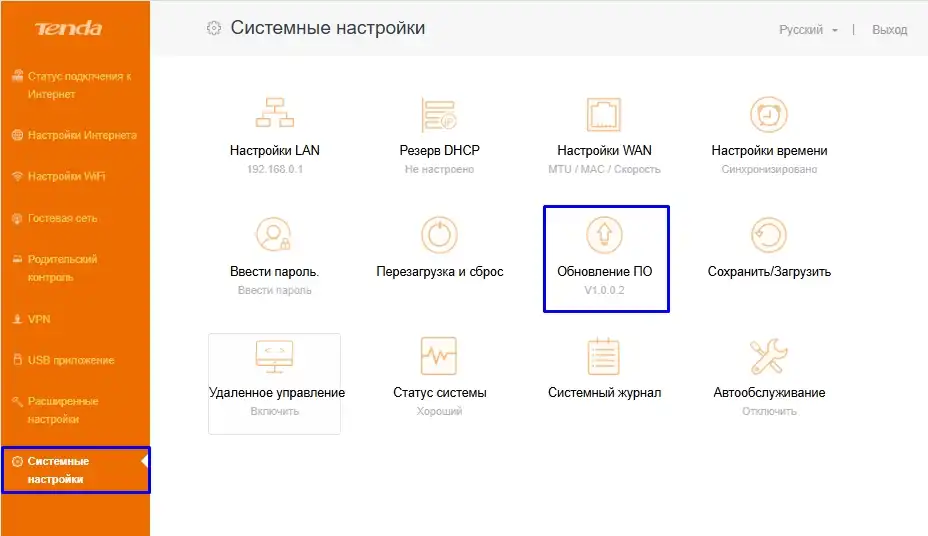This screenshot has height=536, width=928.
Task: Click the Автообслуживание label
Action: (769, 392)
